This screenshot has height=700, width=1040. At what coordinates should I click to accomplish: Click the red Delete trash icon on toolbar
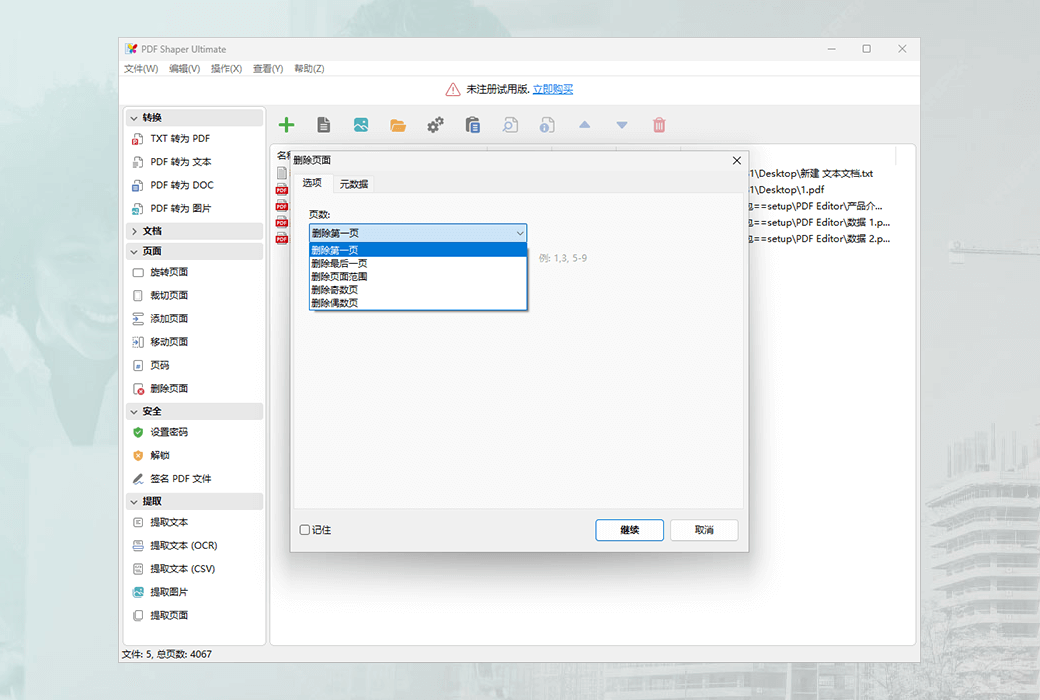pos(659,124)
